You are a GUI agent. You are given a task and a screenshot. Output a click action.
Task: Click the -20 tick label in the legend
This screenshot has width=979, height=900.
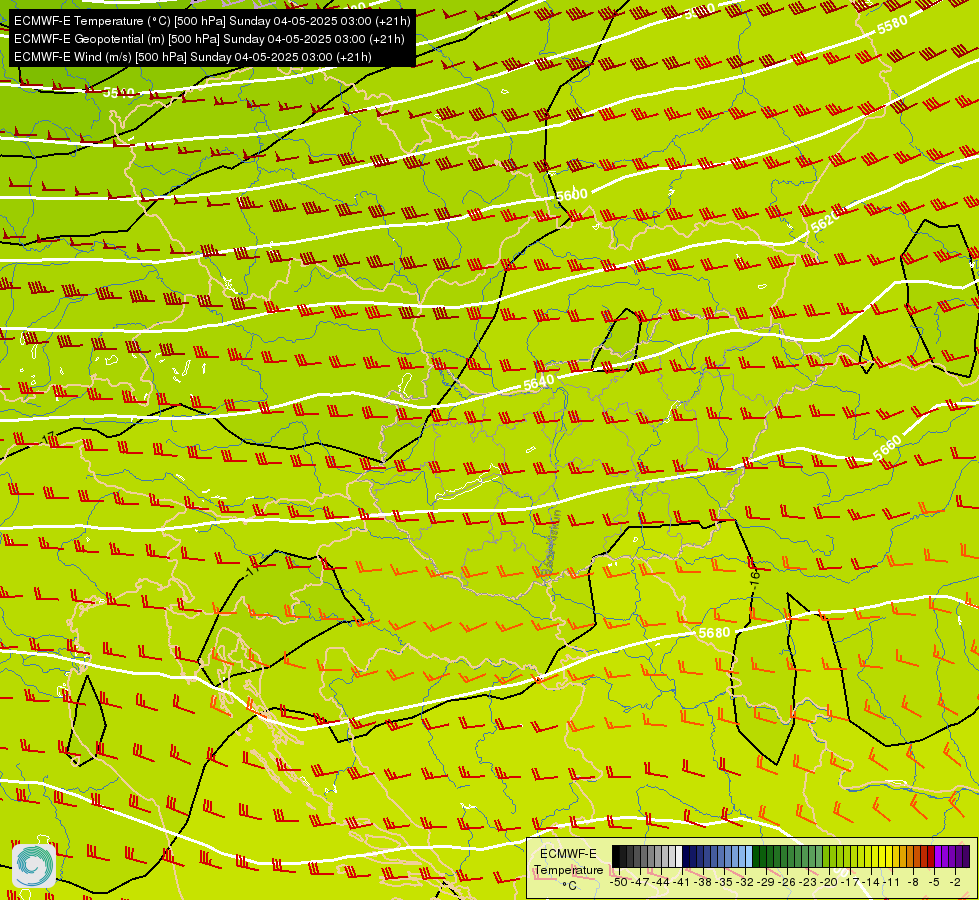point(829,882)
